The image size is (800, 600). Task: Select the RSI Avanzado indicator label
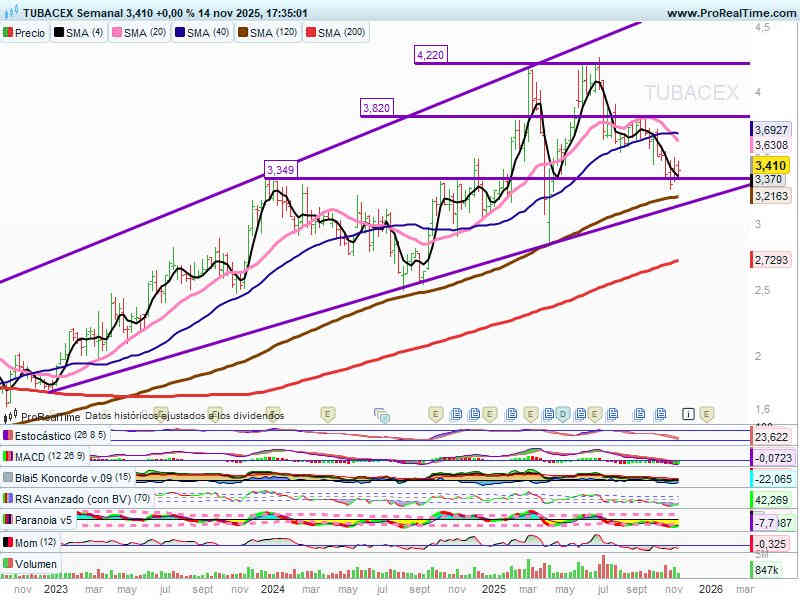tap(68, 499)
